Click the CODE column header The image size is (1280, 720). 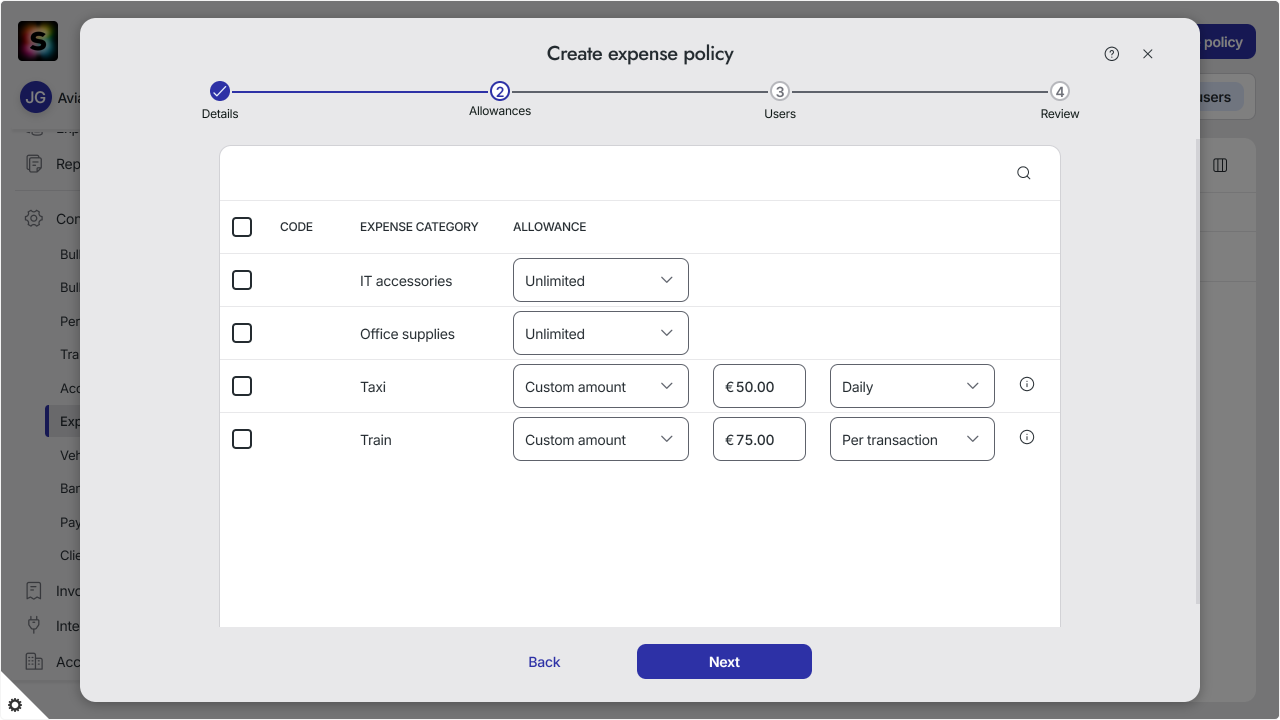296,227
